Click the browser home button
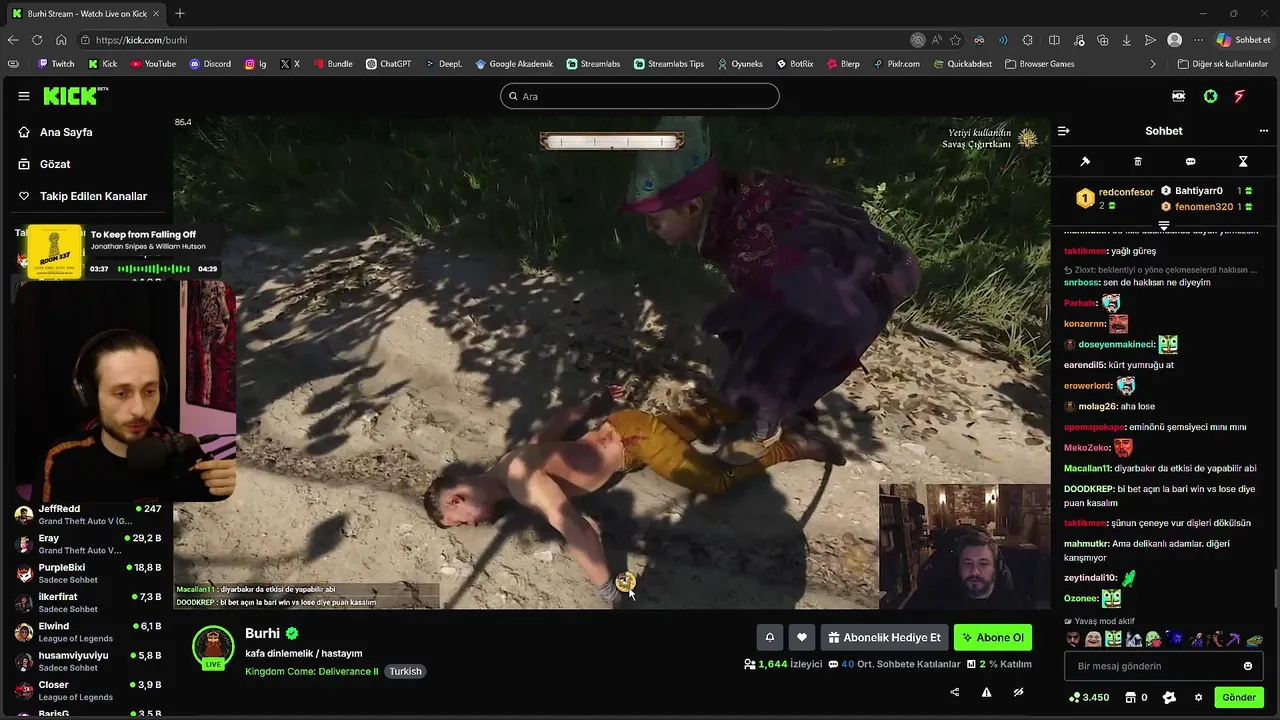 click(x=61, y=40)
